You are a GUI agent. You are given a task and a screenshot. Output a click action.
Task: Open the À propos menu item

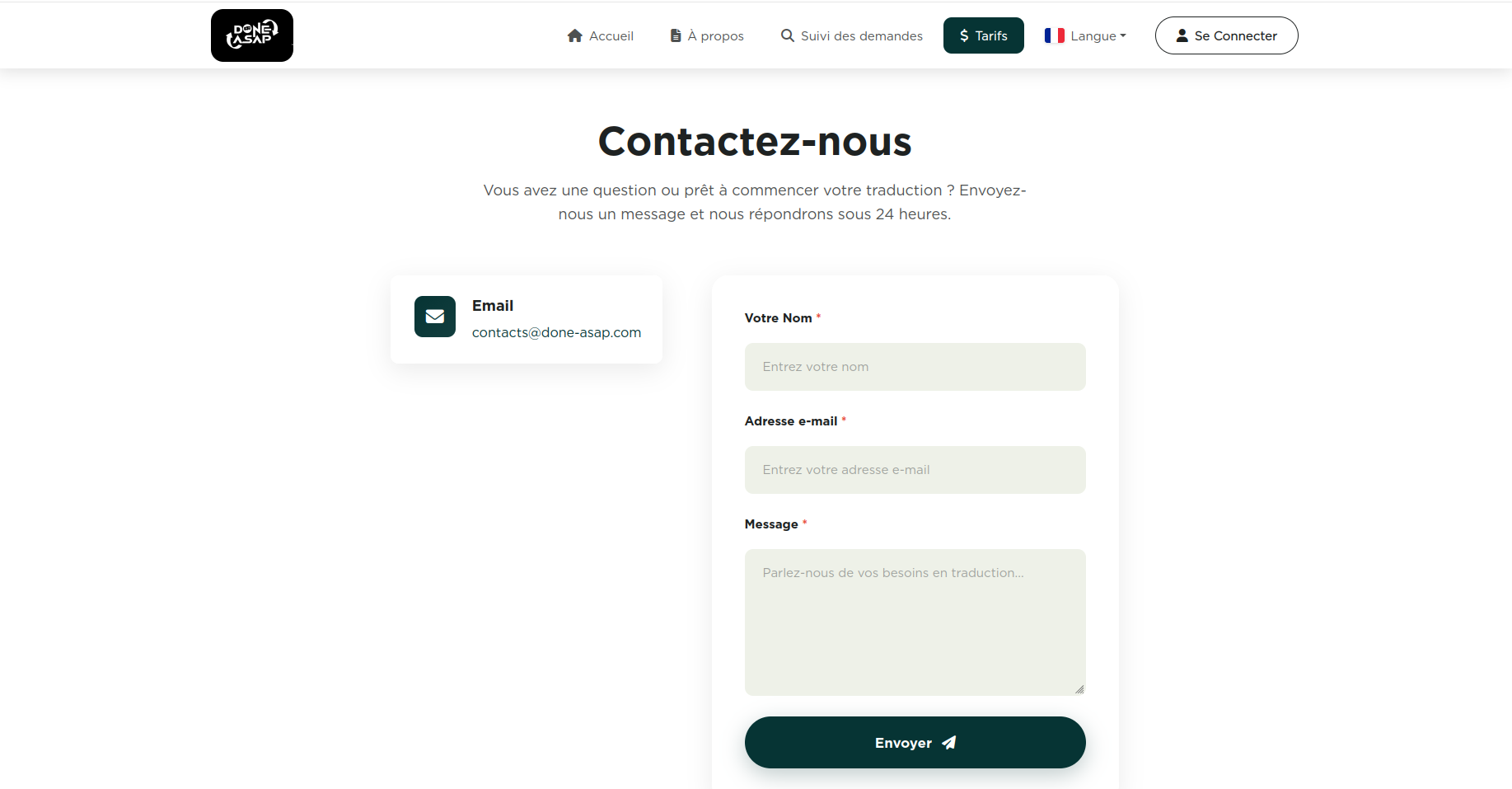pyautogui.click(x=715, y=35)
